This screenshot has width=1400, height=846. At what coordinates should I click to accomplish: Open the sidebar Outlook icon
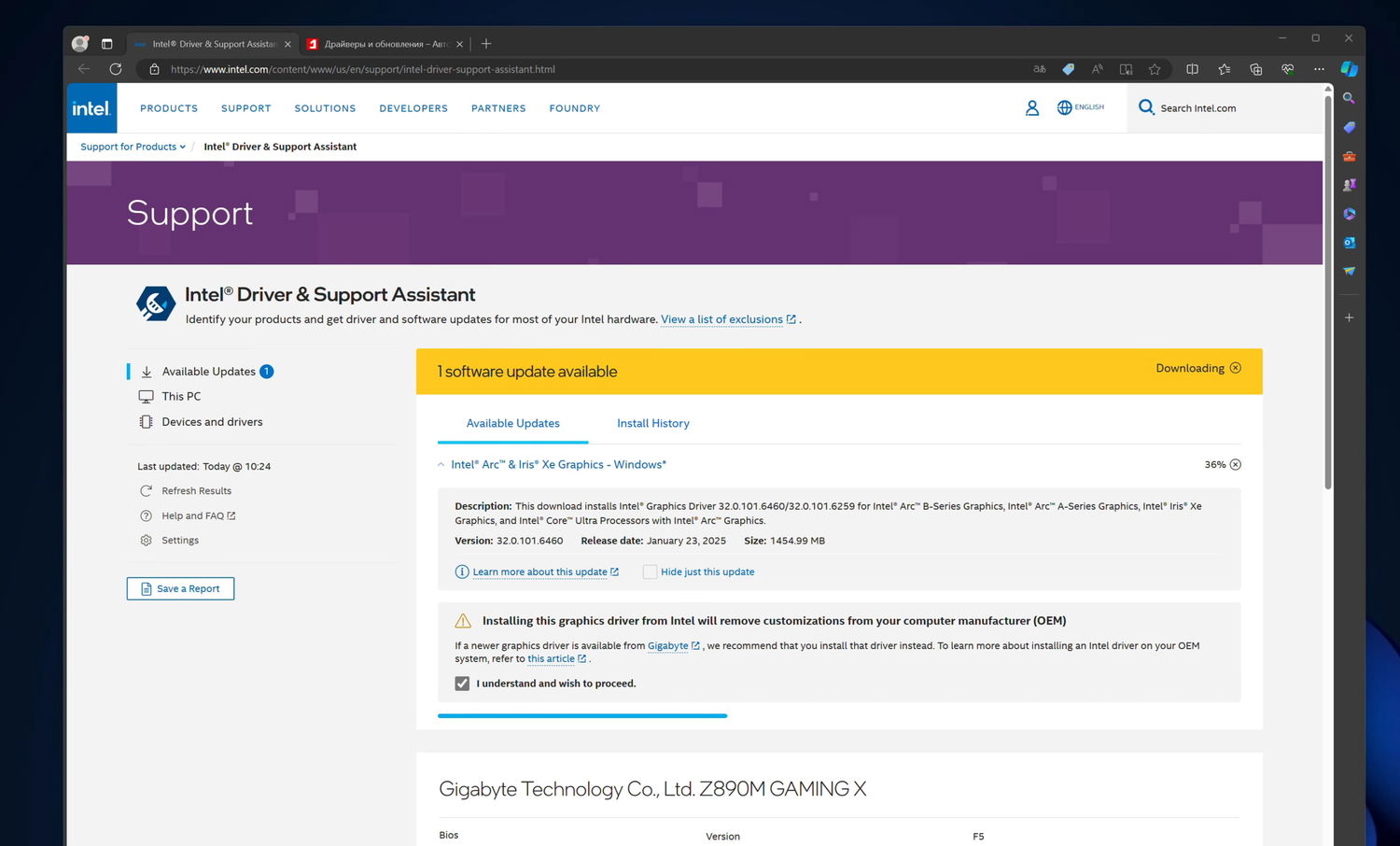tap(1349, 243)
